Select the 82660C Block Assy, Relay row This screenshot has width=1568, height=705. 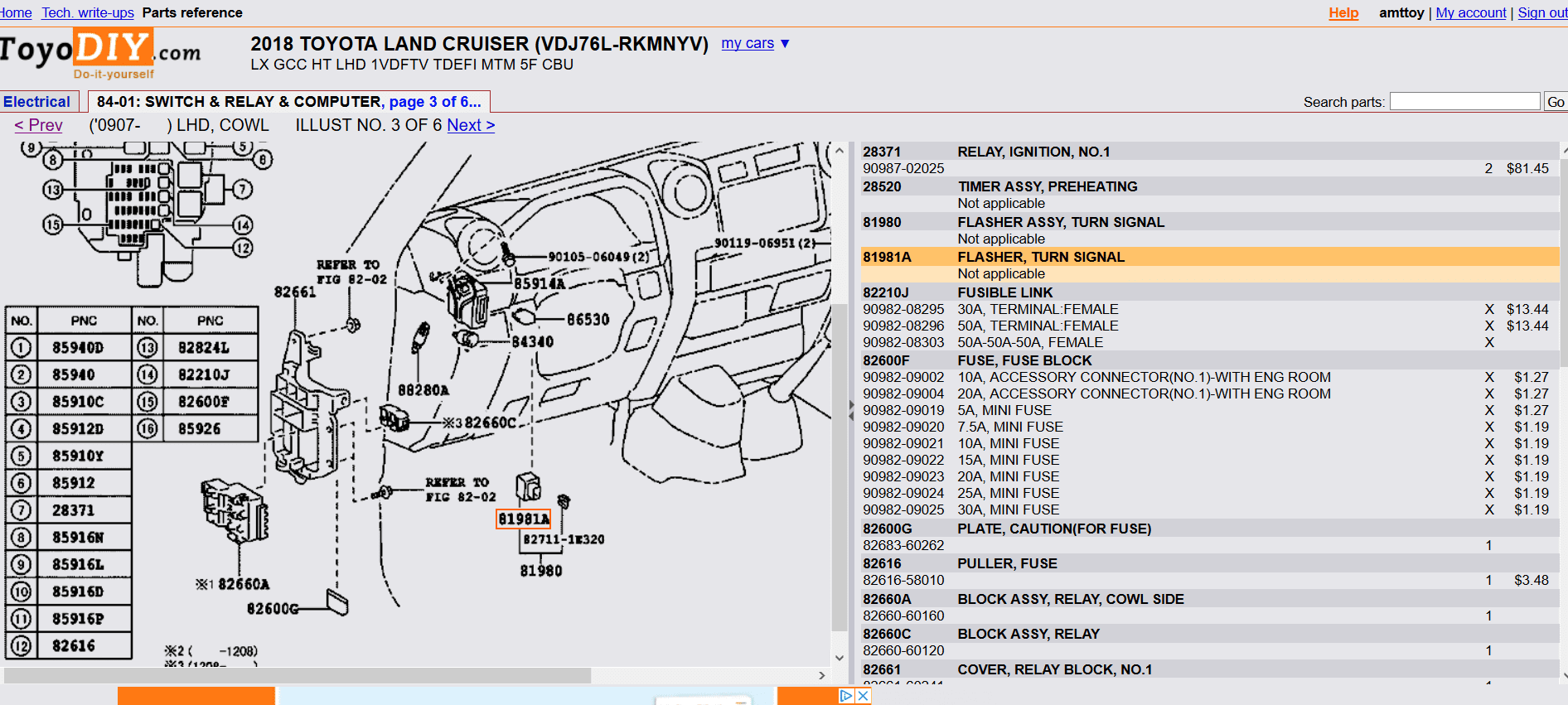click(1210, 634)
